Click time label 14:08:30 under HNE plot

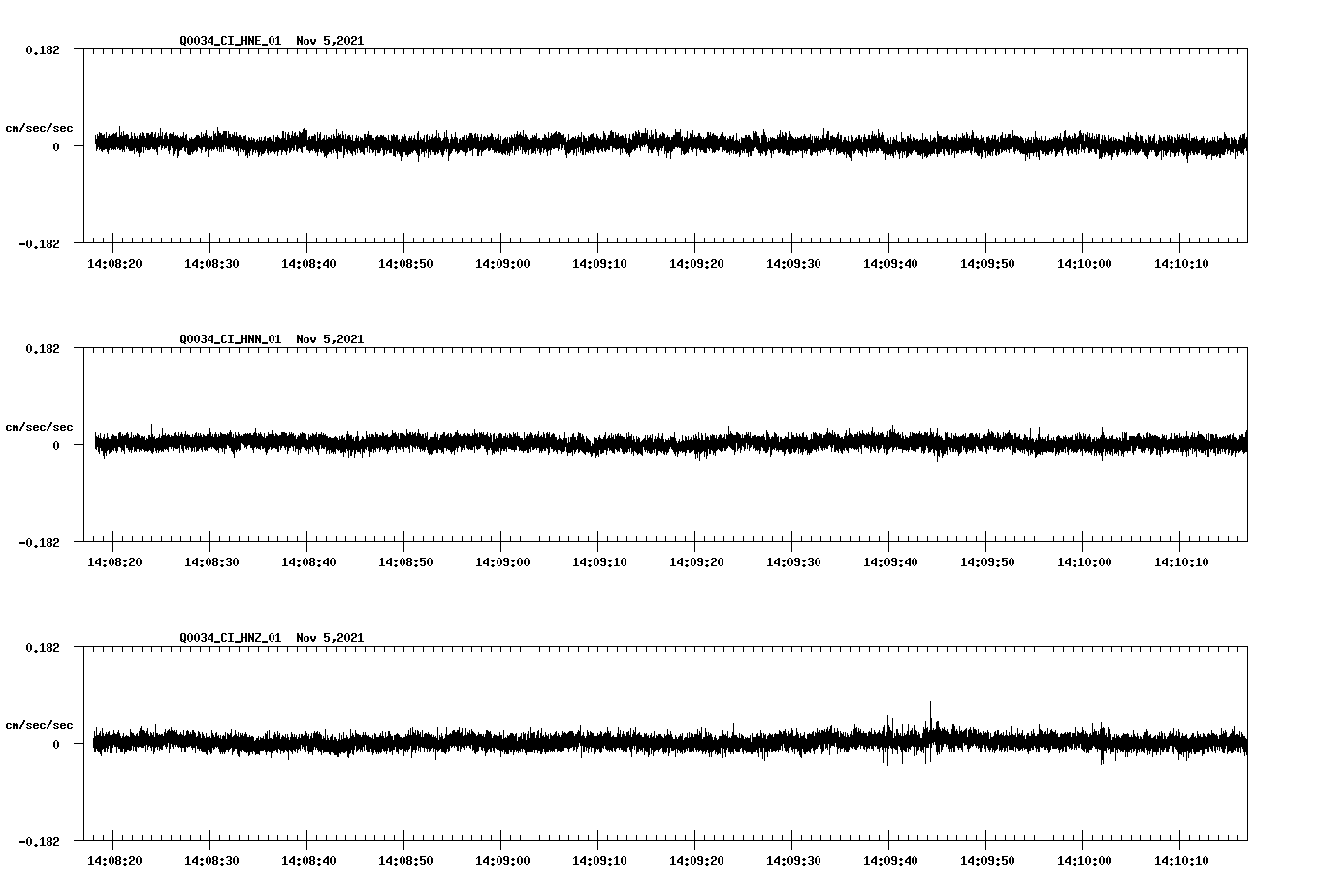pyautogui.click(x=211, y=263)
